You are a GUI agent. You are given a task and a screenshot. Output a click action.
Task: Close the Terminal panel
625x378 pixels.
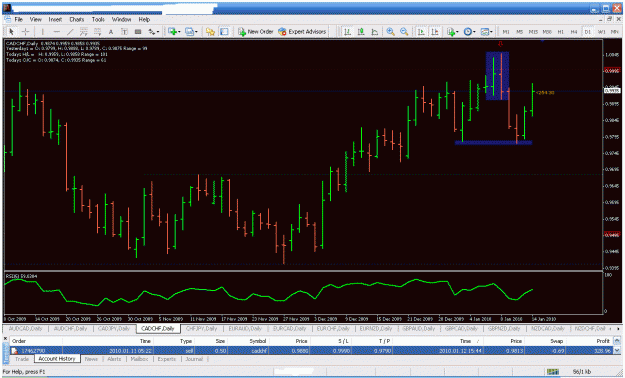(6, 339)
